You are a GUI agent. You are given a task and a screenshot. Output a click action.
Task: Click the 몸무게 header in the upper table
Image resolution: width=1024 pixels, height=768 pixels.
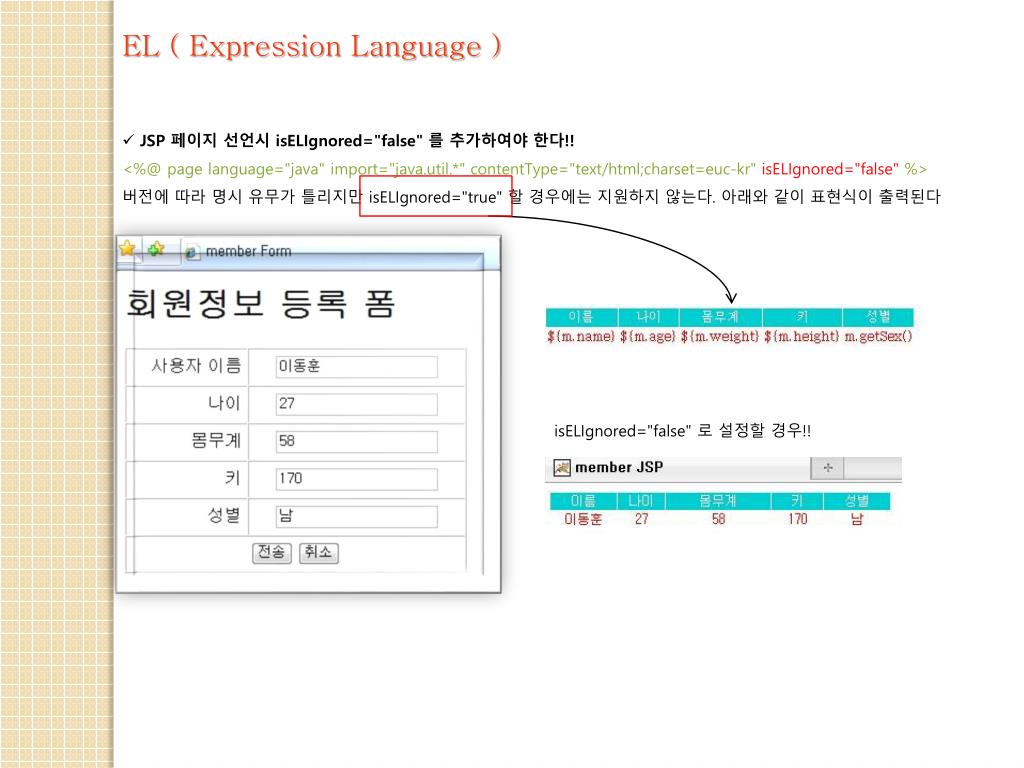click(x=720, y=317)
